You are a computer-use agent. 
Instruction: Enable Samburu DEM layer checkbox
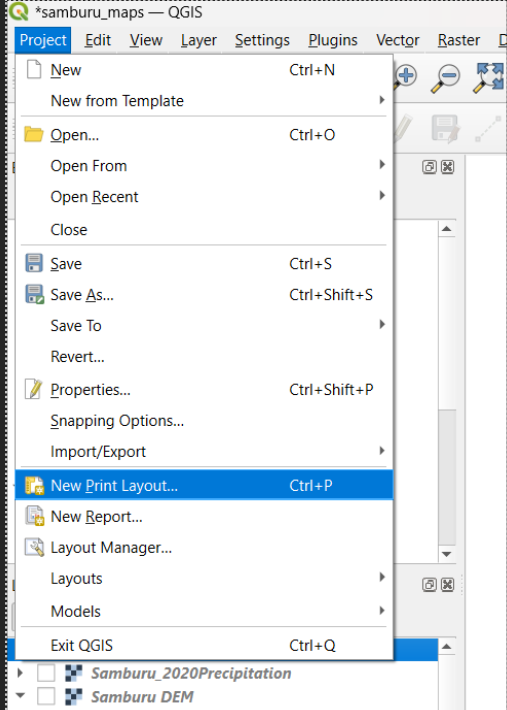46,696
